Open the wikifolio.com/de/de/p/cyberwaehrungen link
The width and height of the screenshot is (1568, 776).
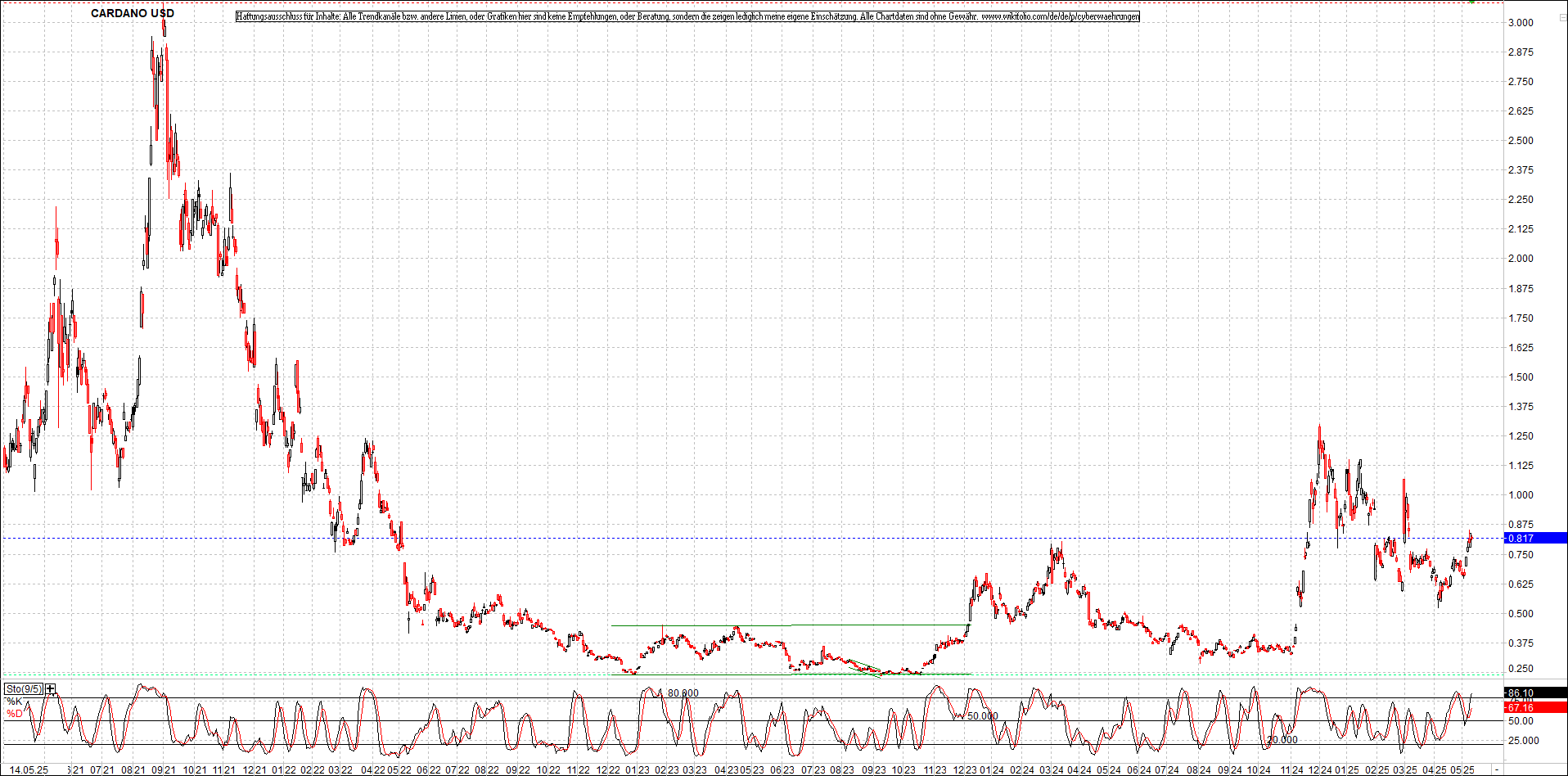[x=1059, y=16]
